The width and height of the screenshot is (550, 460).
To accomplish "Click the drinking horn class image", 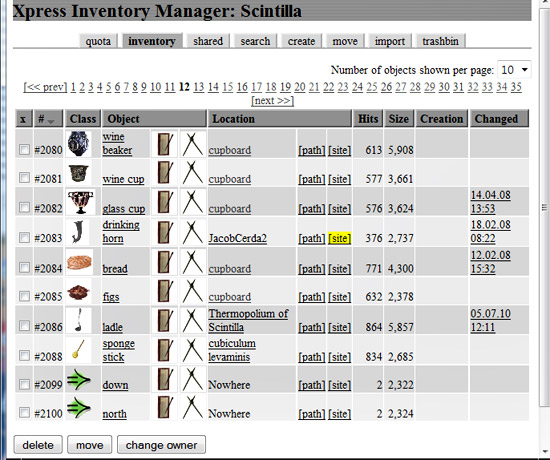I will point(78,232).
